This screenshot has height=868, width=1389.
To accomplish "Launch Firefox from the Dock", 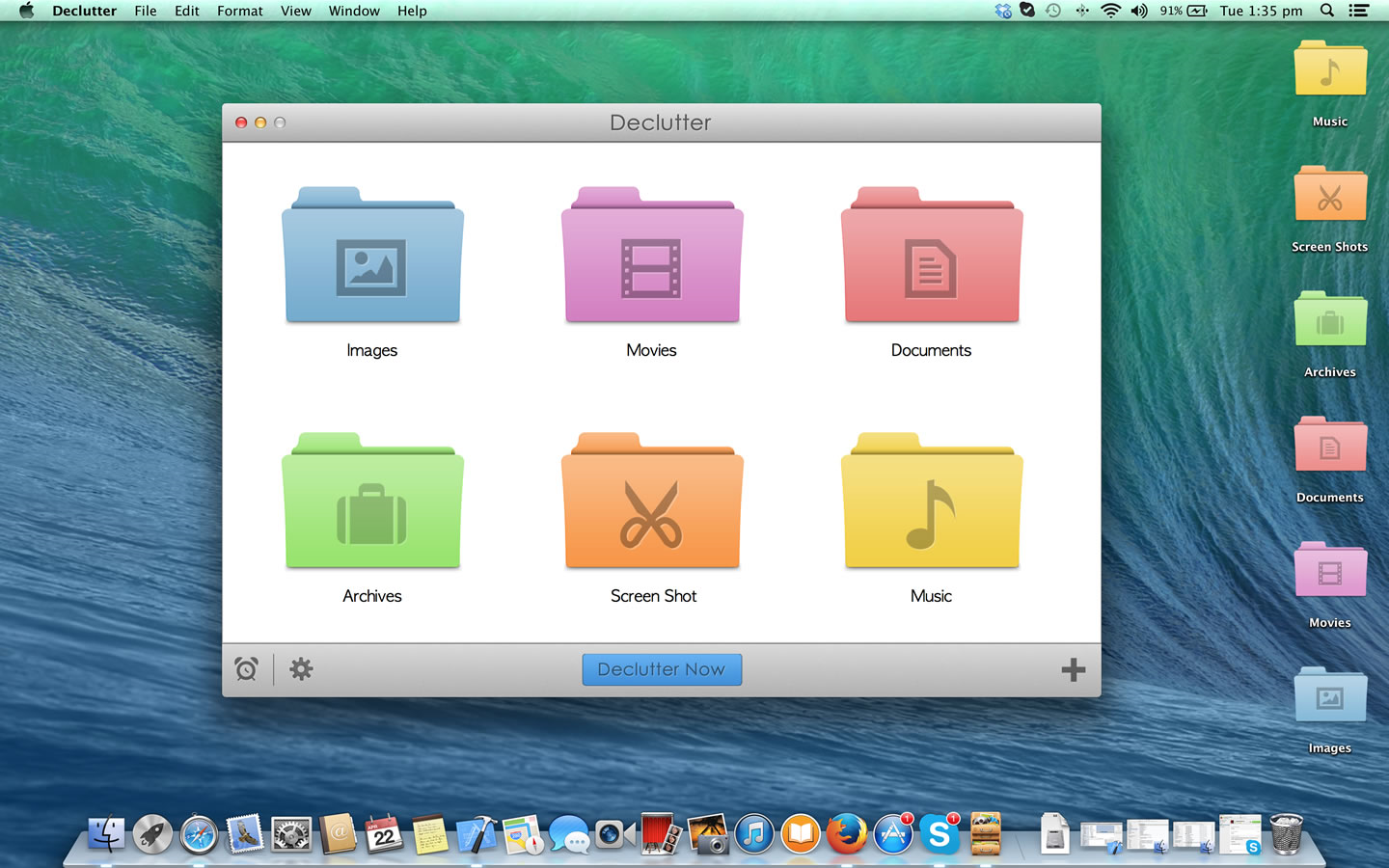I will [847, 834].
